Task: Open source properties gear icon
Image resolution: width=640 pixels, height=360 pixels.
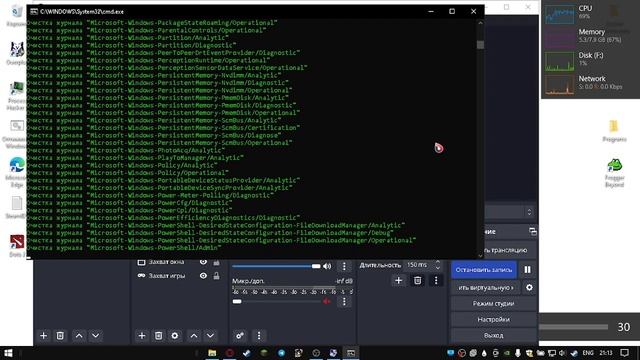Action: coord(175,336)
